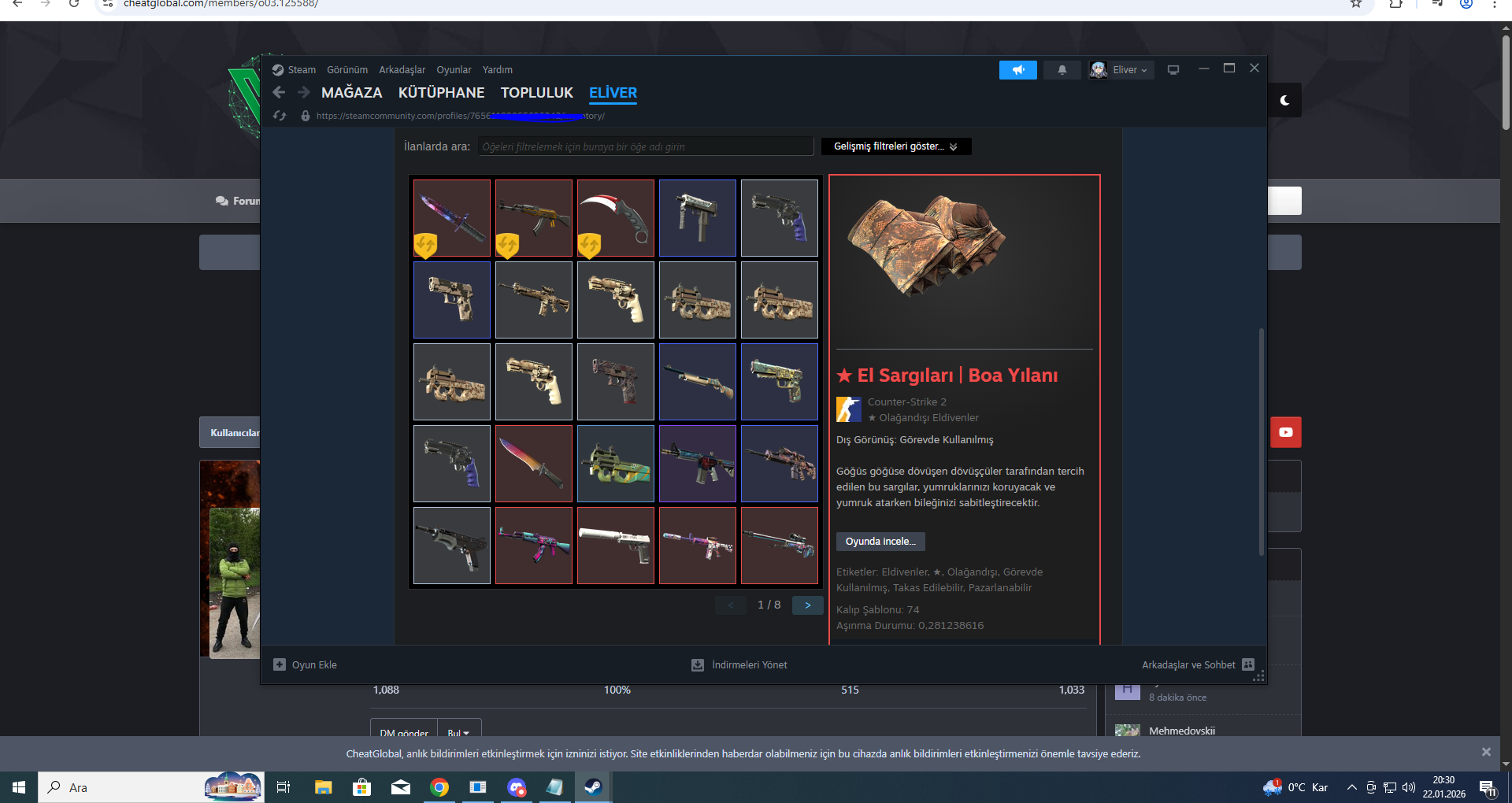Open the volume control in system tray
This screenshot has height=803, width=1512.
click(x=1409, y=787)
